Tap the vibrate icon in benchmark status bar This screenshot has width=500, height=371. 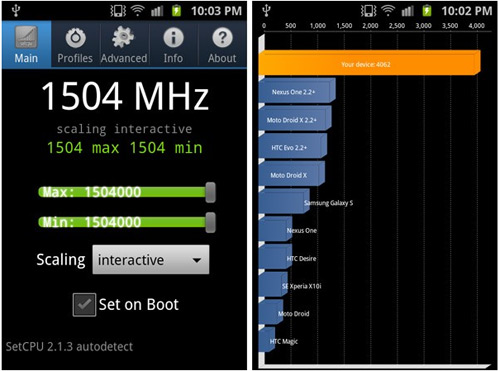coord(369,11)
